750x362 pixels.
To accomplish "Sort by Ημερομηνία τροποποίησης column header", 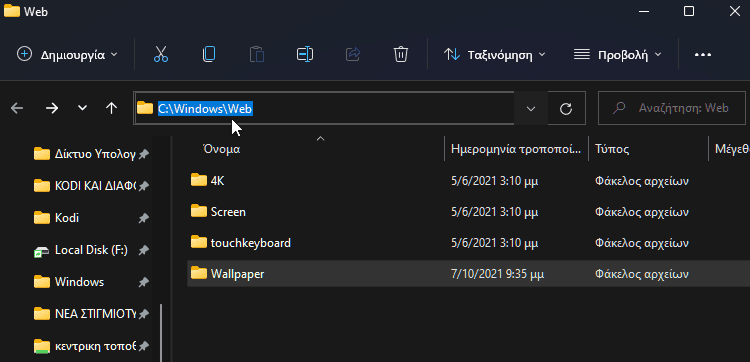I will tap(516, 149).
